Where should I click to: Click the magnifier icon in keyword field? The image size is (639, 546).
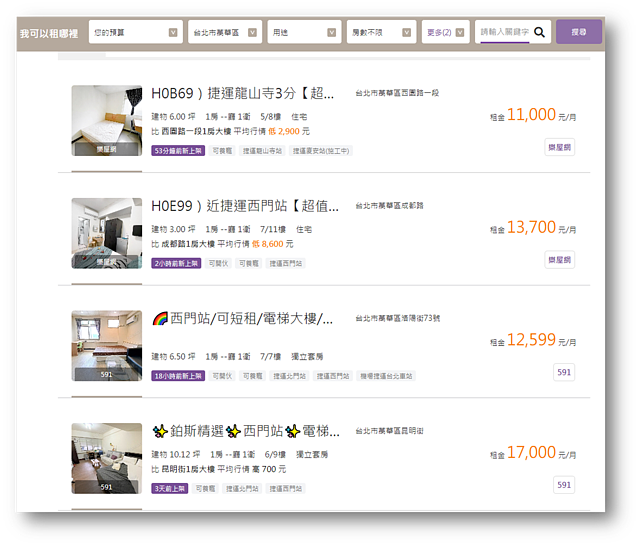point(539,32)
